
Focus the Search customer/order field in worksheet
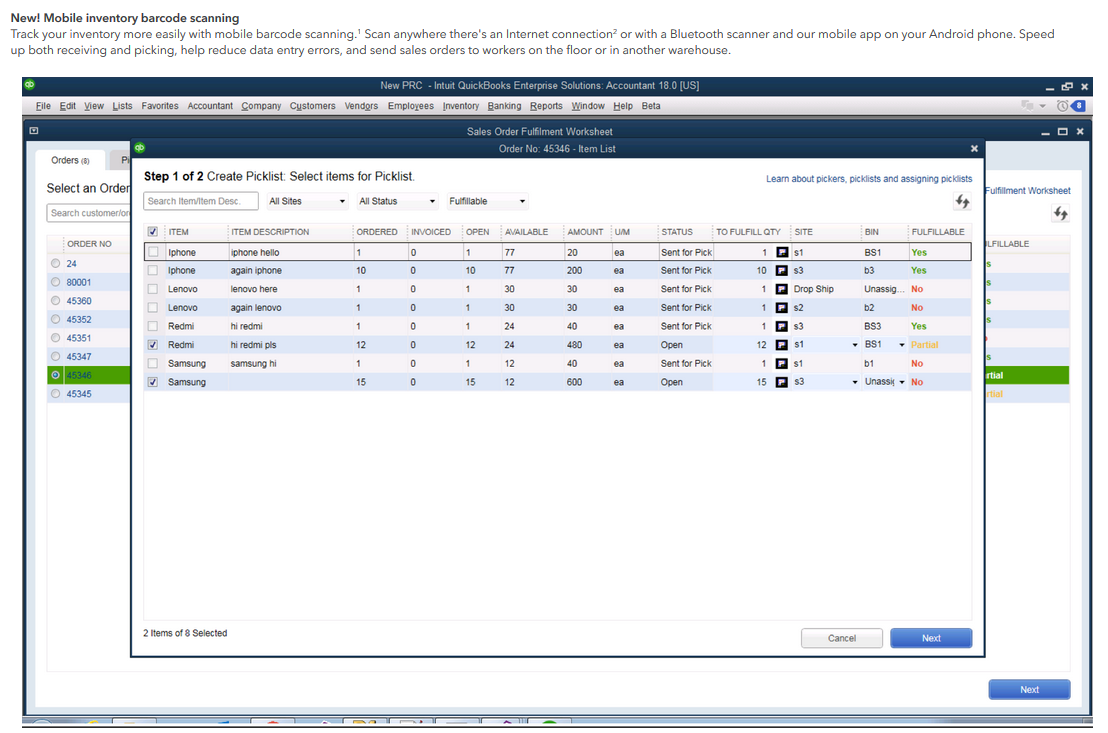pyautogui.click(x=89, y=213)
